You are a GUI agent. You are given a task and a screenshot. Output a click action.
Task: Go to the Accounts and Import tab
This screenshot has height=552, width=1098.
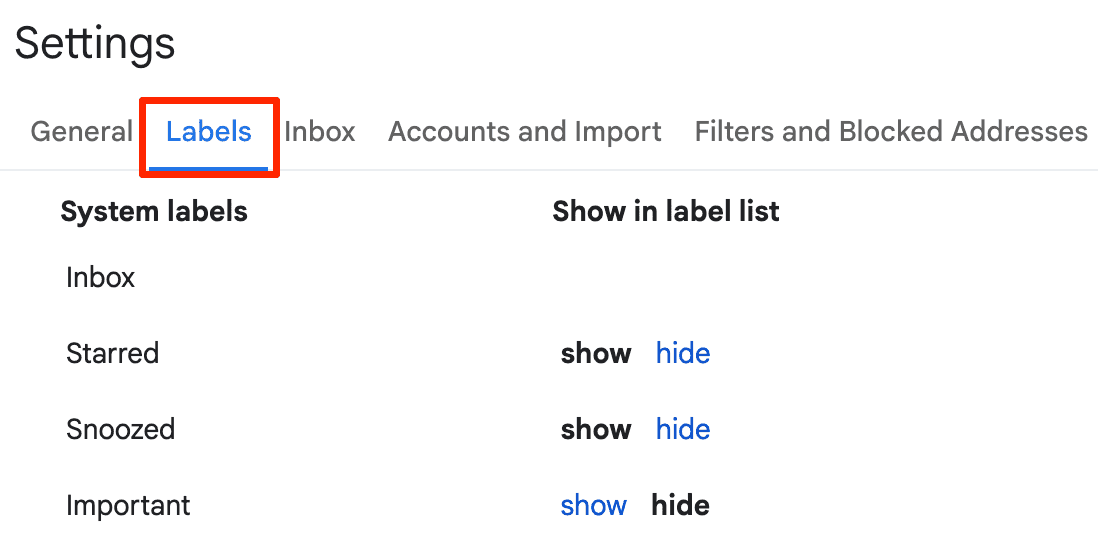(x=525, y=132)
